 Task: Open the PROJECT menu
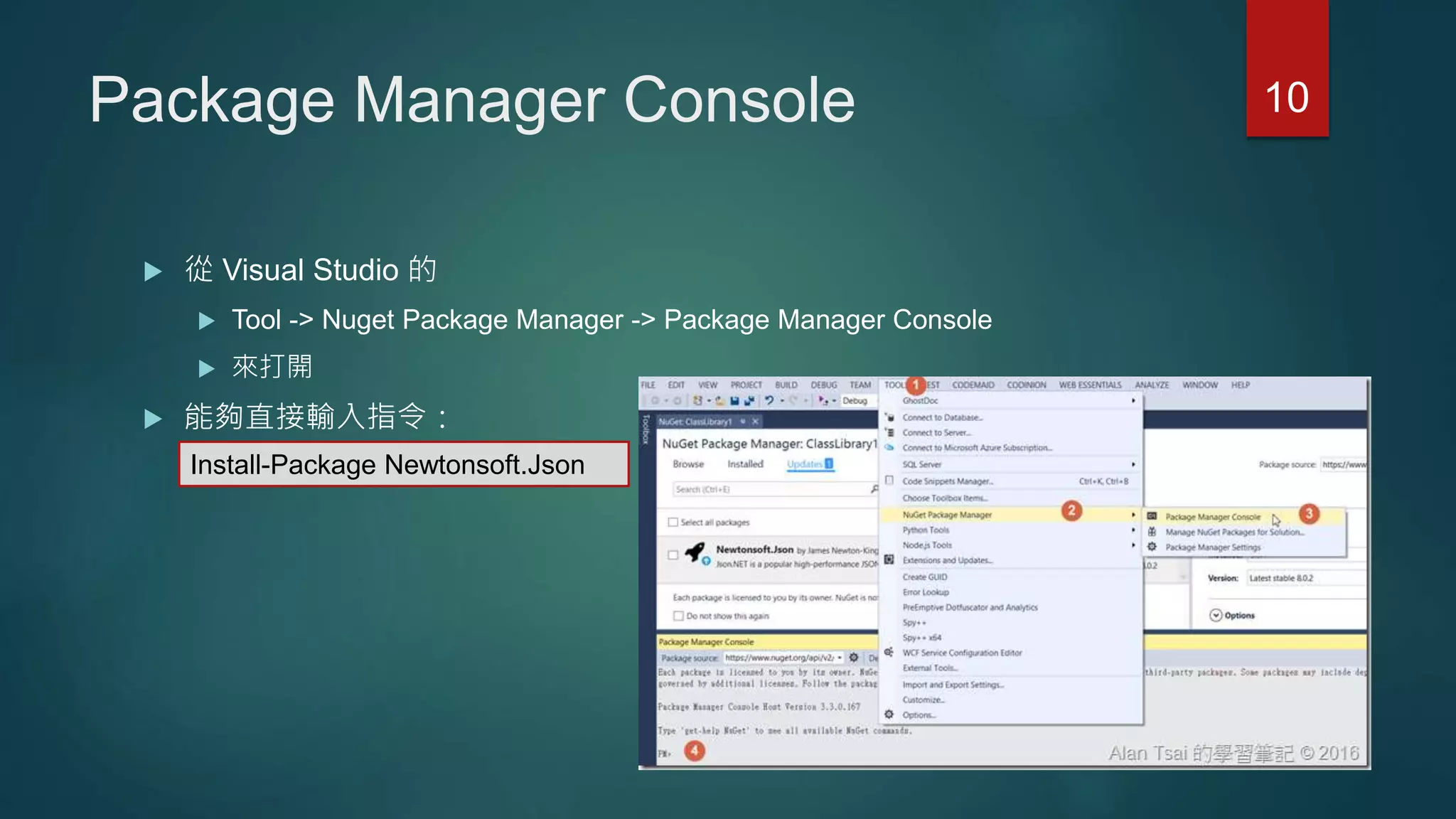(x=746, y=385)
